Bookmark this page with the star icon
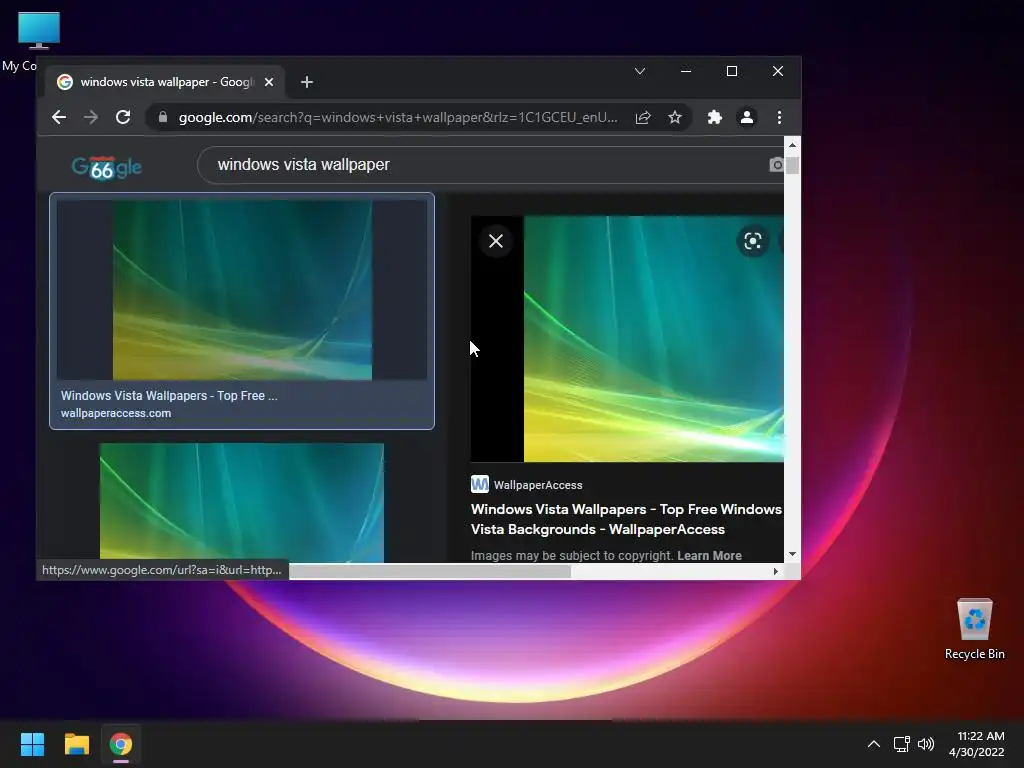The height and width of the screenshot is (768, 1024). tap(675, 118)
